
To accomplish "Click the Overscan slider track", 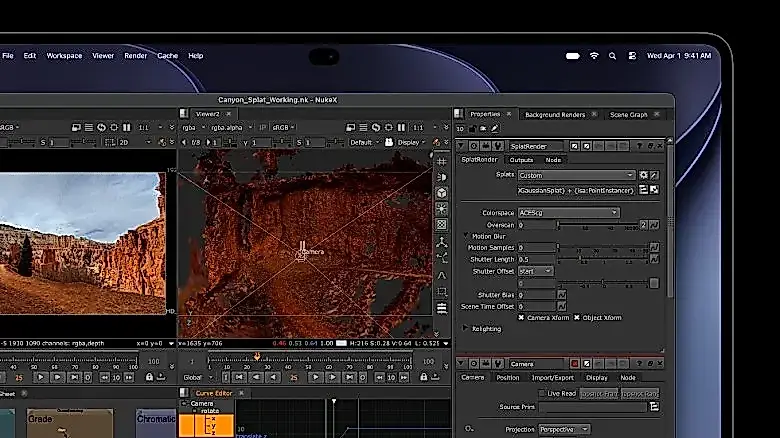I will 598,225.
